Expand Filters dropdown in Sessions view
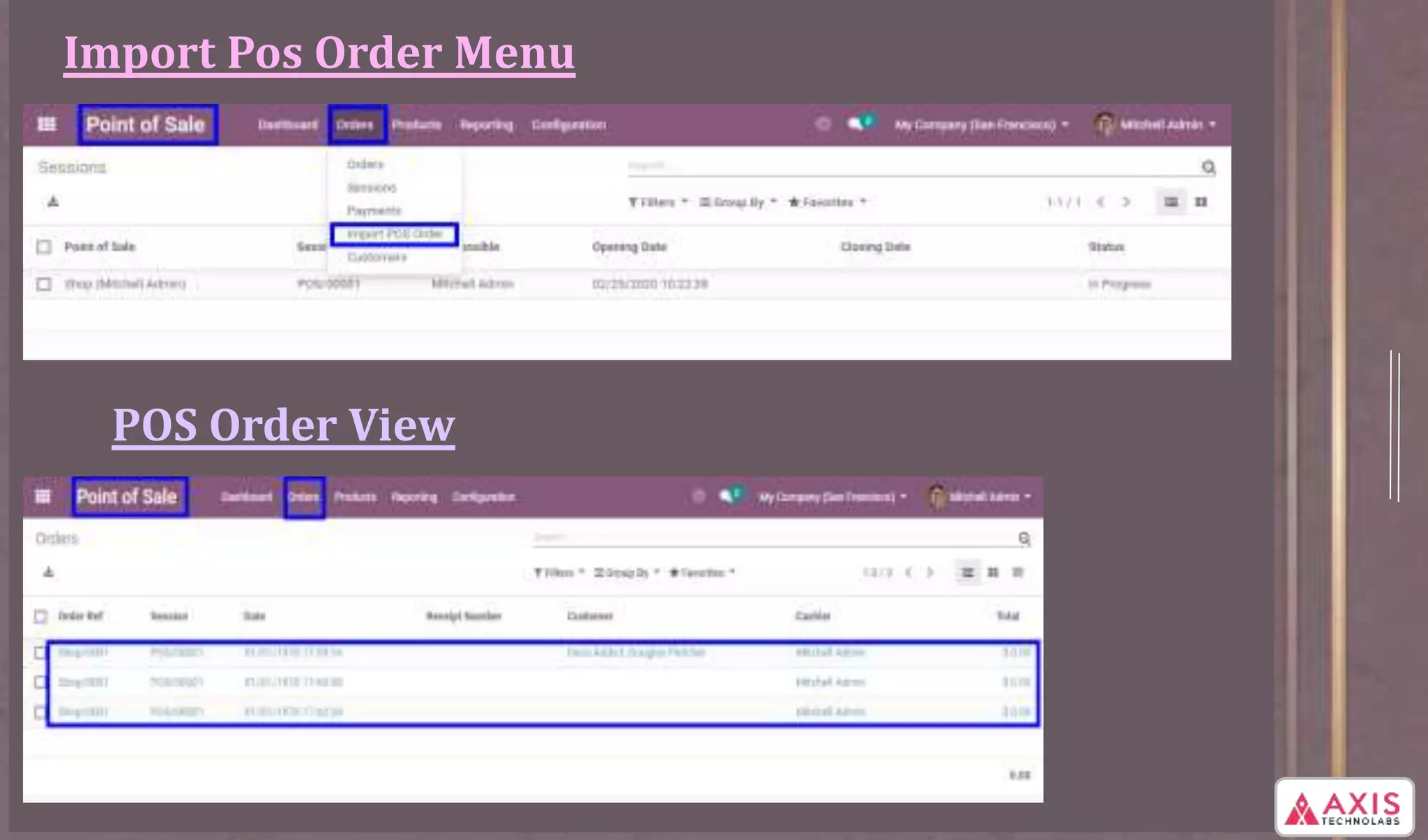The width and height of the screenshot is (1428, 840). click(658, 202)
